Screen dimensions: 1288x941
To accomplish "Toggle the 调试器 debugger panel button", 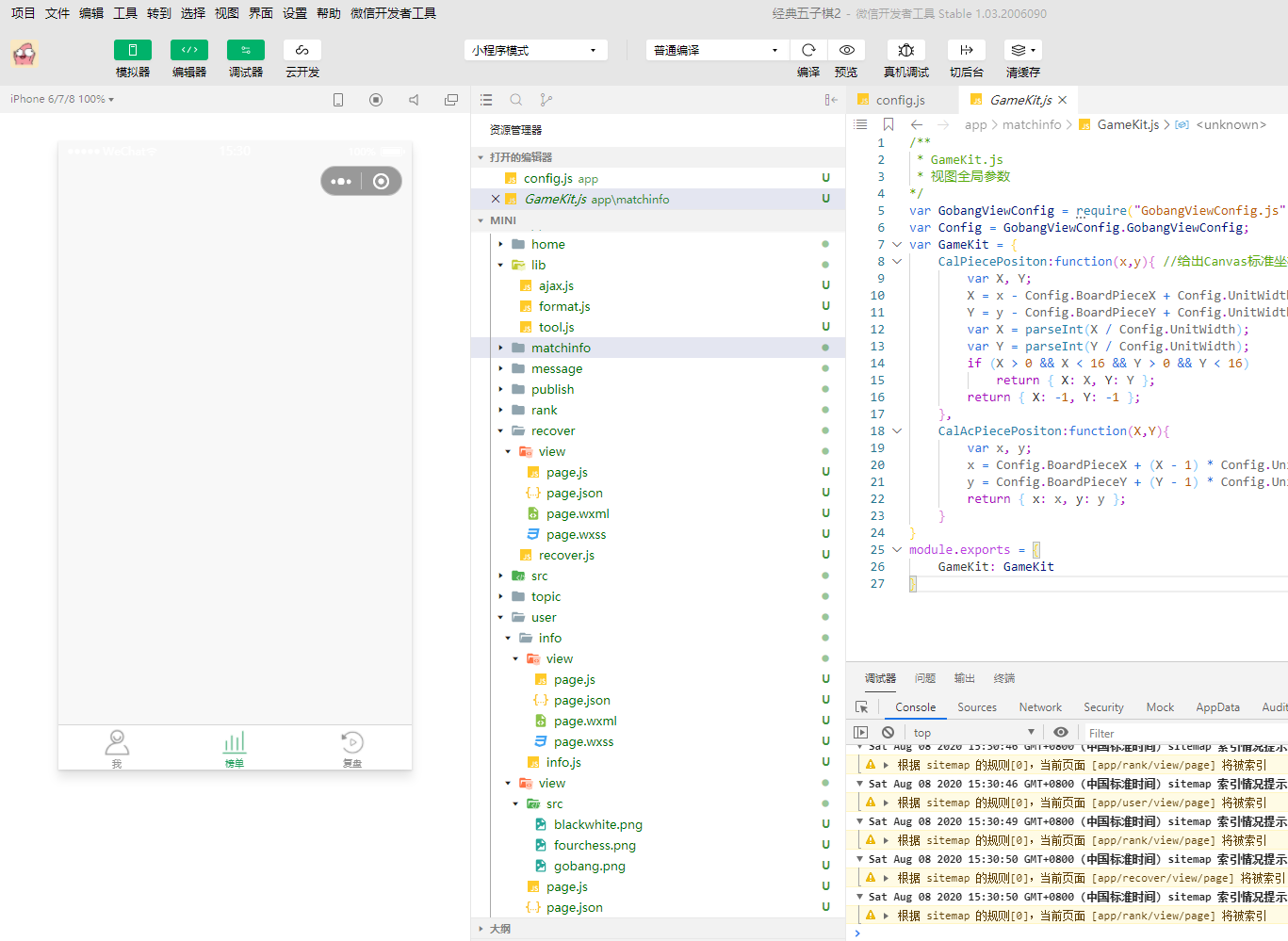I will [x=245, y=50].
